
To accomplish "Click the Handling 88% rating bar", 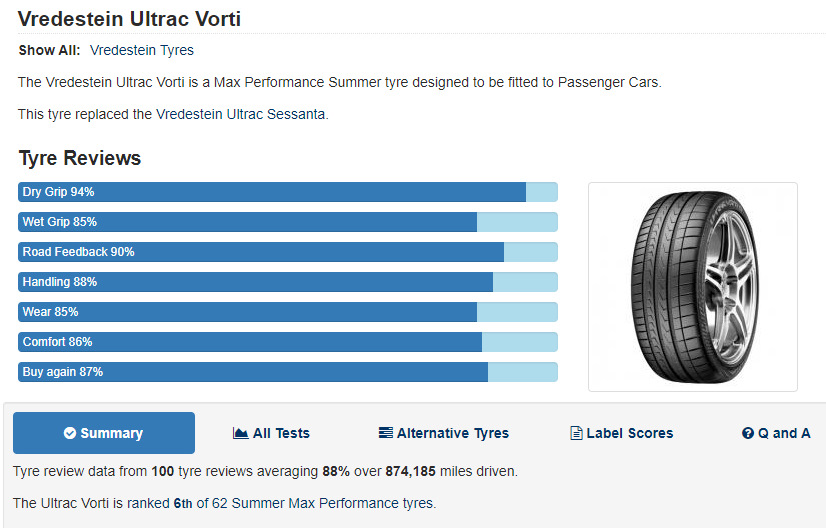I will click(288, 282).
